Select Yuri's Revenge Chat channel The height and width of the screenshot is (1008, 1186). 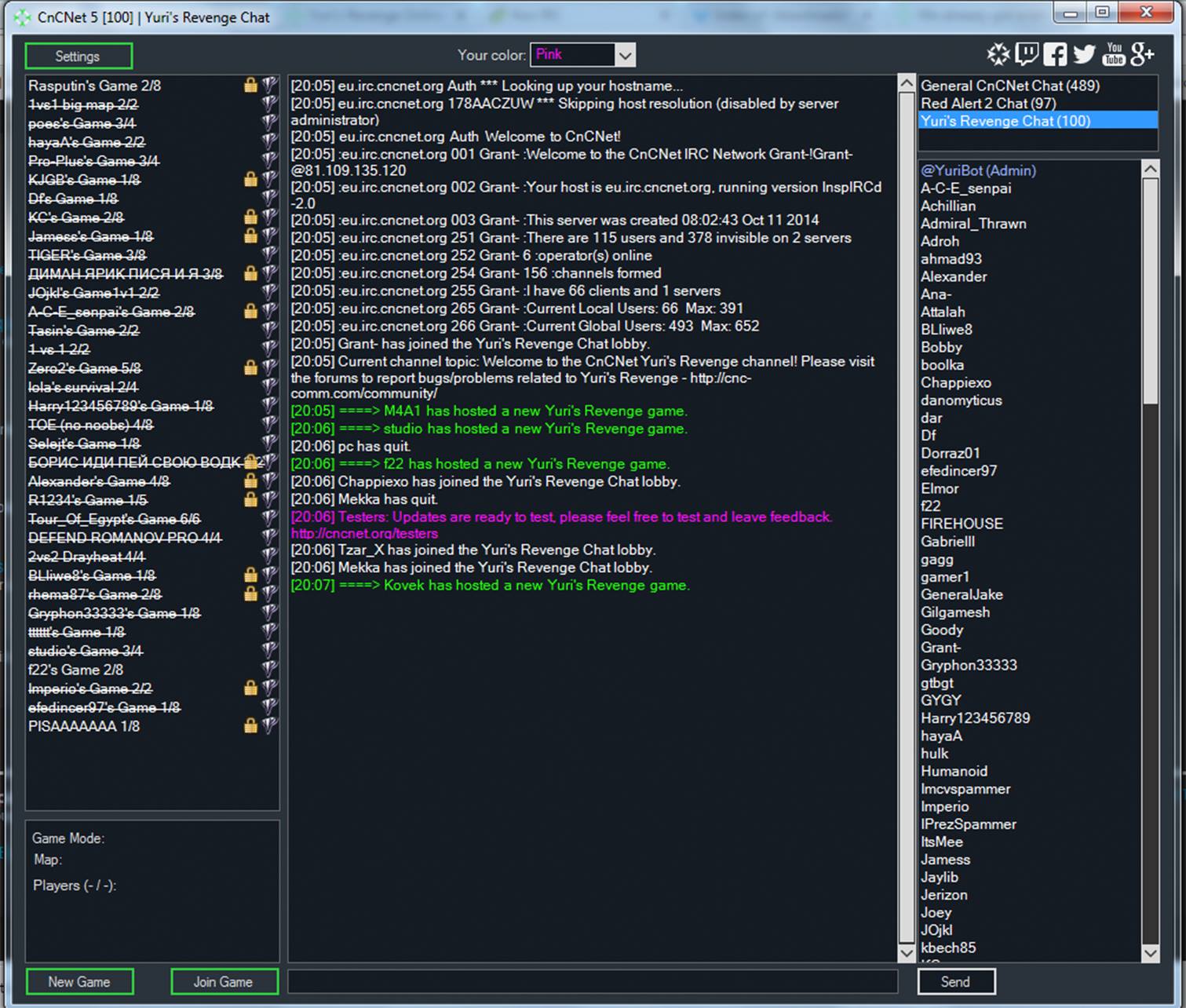(x=1038, y=121)
